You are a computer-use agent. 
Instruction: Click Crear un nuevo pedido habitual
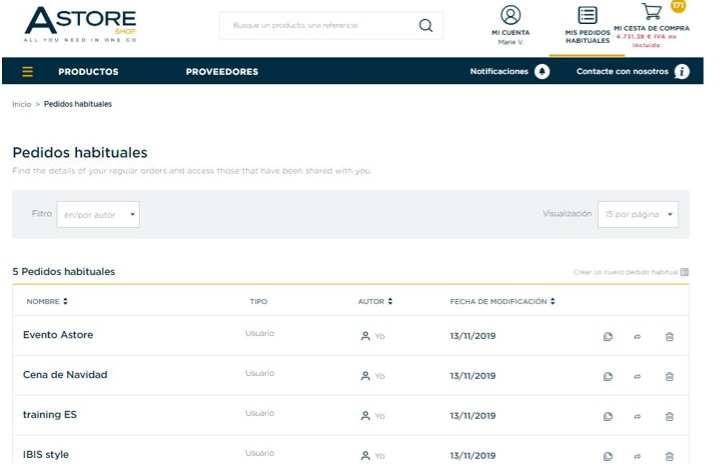pyautogui.click(x=631, y=272)
